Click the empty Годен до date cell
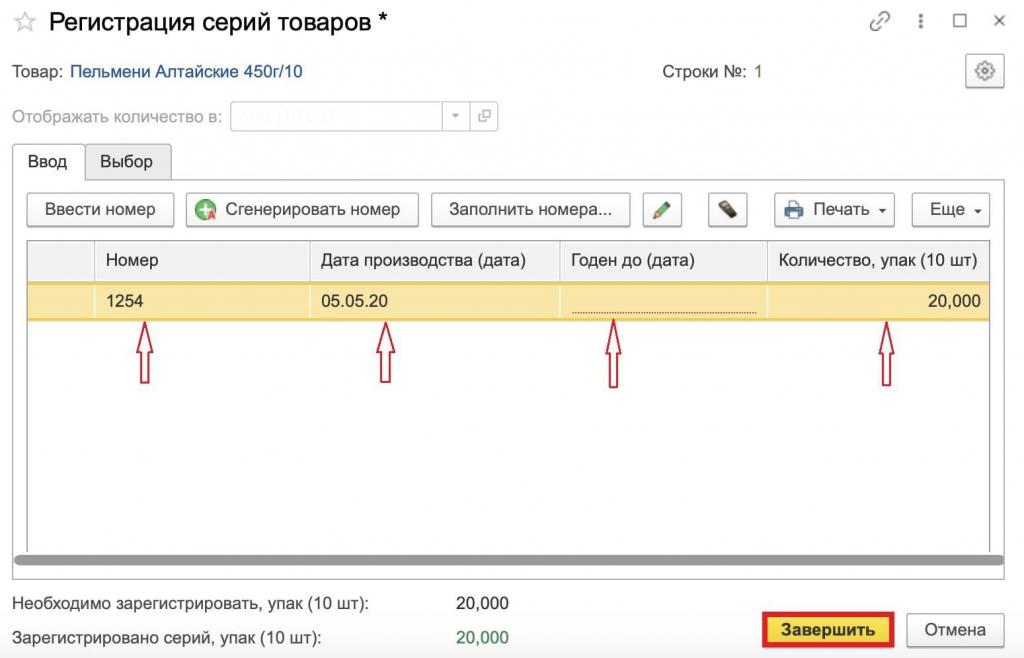 [664, 301]
